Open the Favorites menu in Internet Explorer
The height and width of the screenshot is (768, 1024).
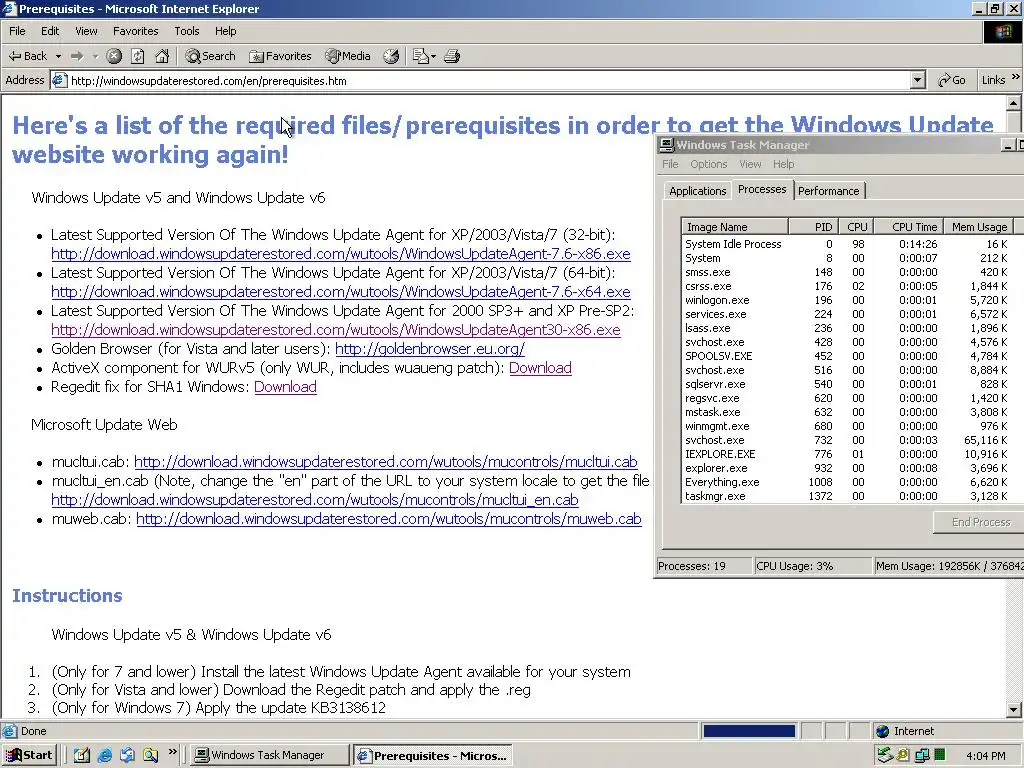pos(135,31)
